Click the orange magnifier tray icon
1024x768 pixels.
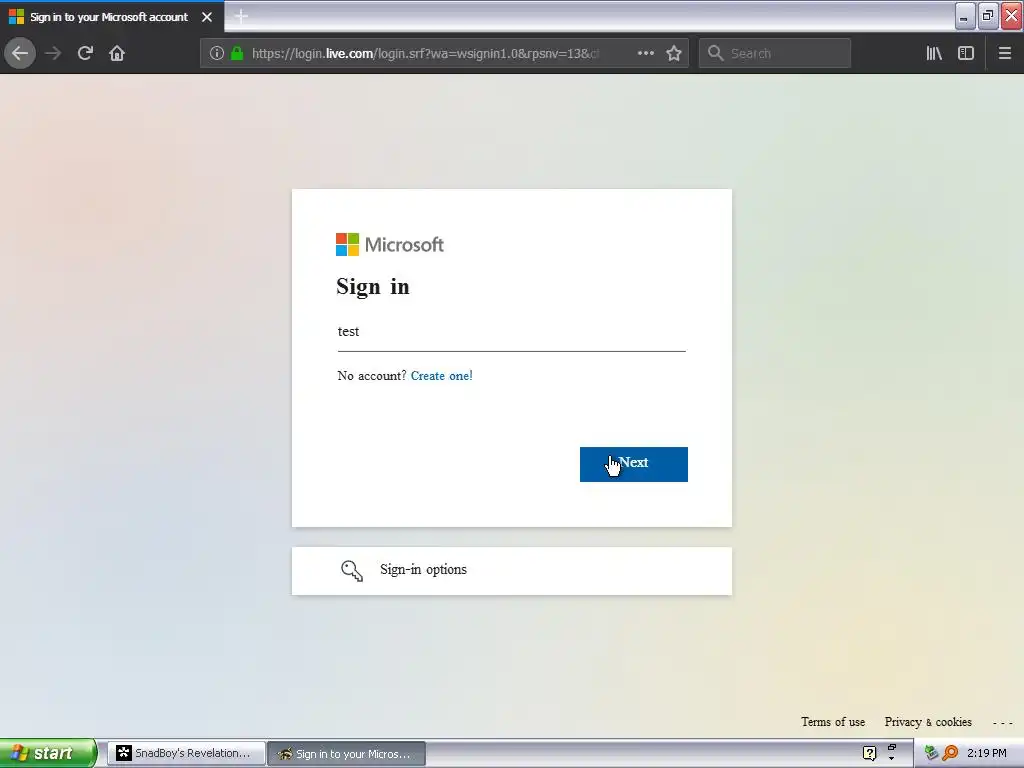click(x=950, y=753)
